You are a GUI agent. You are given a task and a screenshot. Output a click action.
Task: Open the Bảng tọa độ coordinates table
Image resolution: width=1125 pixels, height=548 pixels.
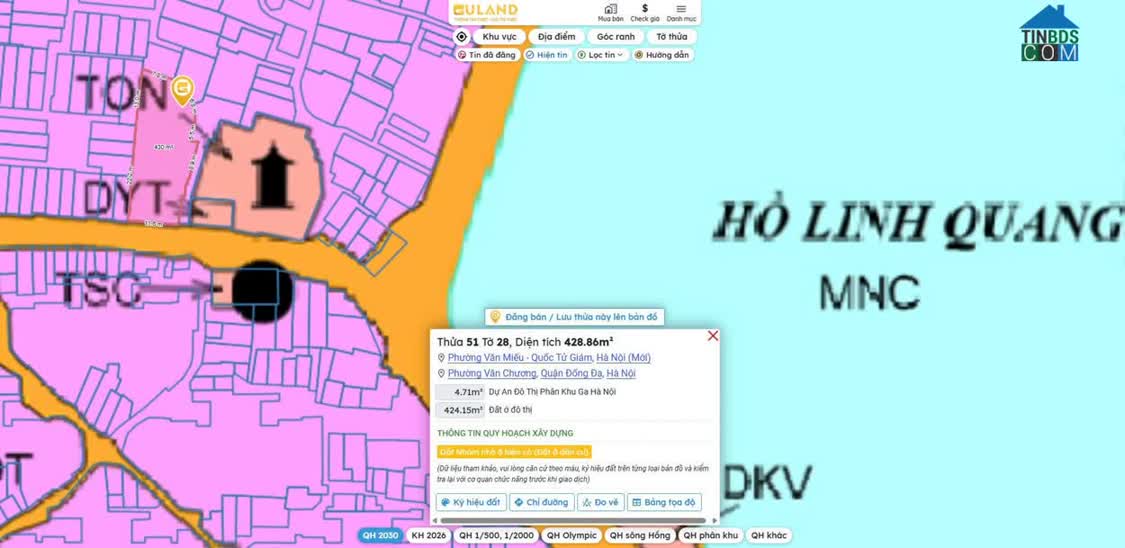pos(664,502)
